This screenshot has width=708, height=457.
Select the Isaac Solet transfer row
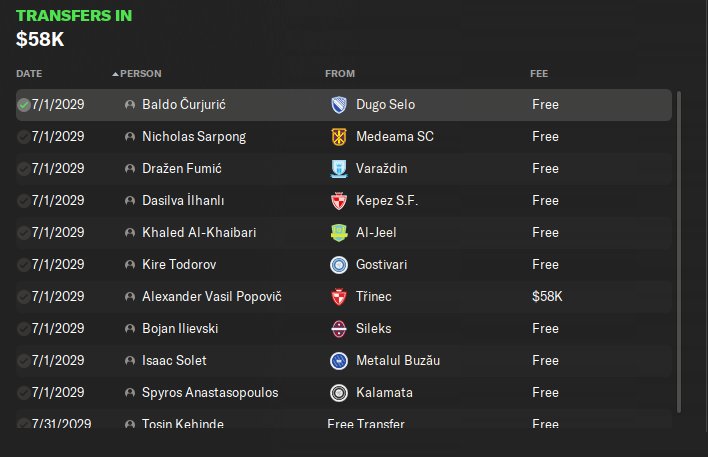[x=344, y=361]
